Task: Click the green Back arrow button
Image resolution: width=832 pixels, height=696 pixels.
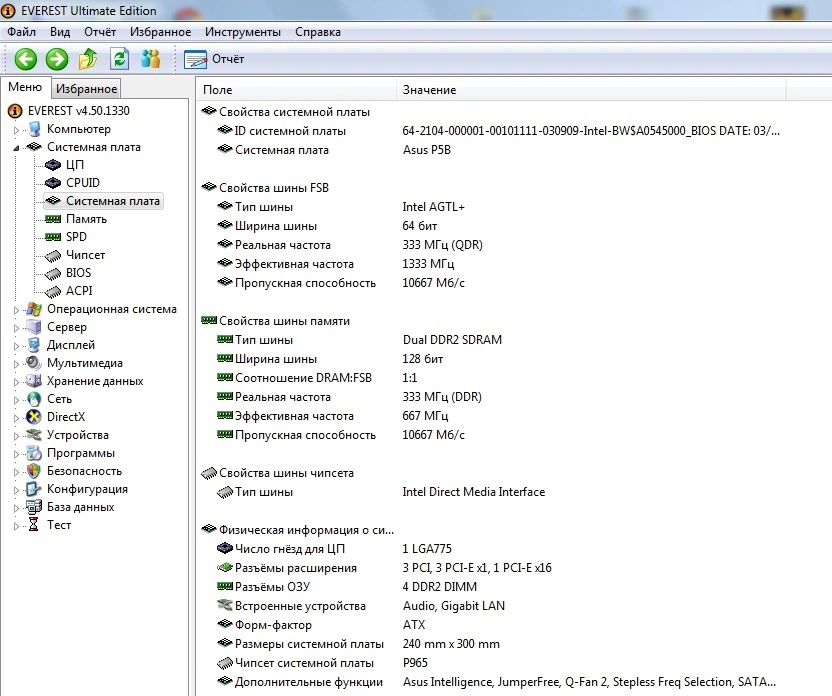Action: [25, 59]
